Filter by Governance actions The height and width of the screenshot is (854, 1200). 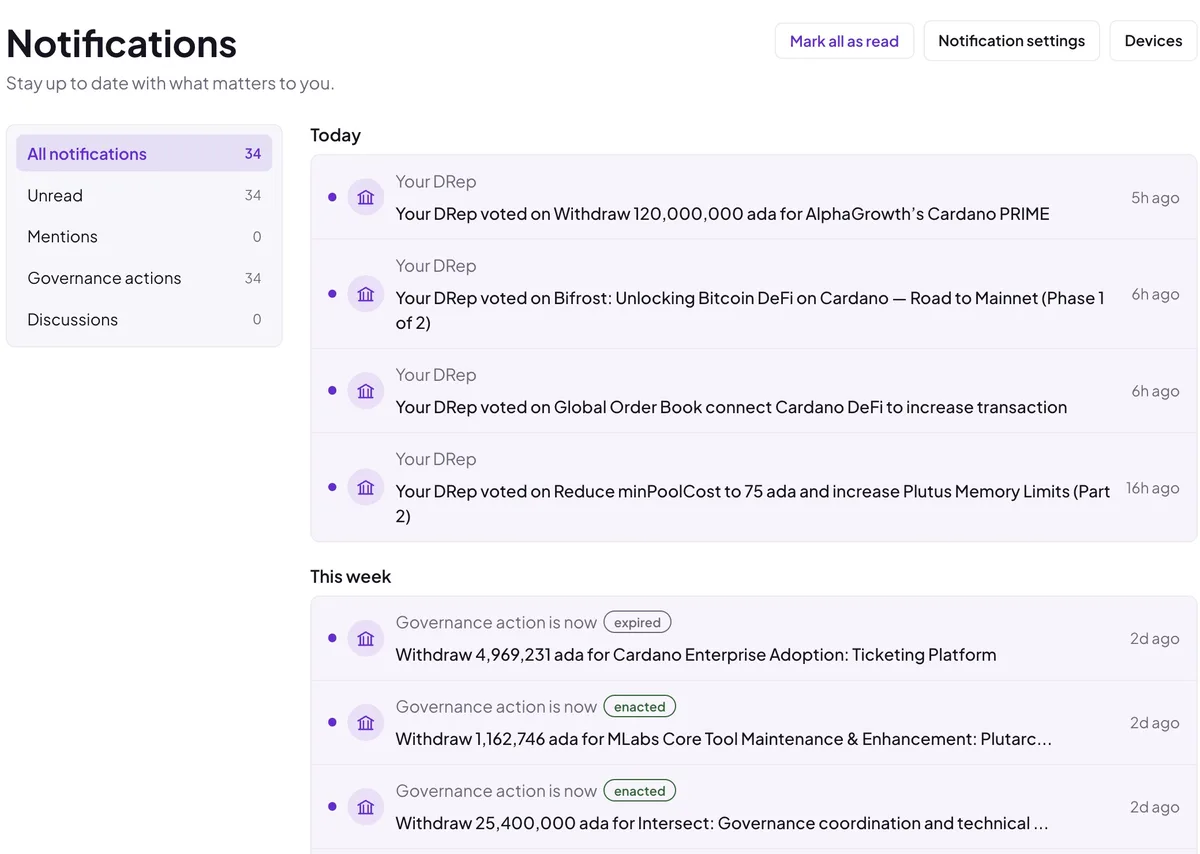pyautogui.click(x=144, y=278)
